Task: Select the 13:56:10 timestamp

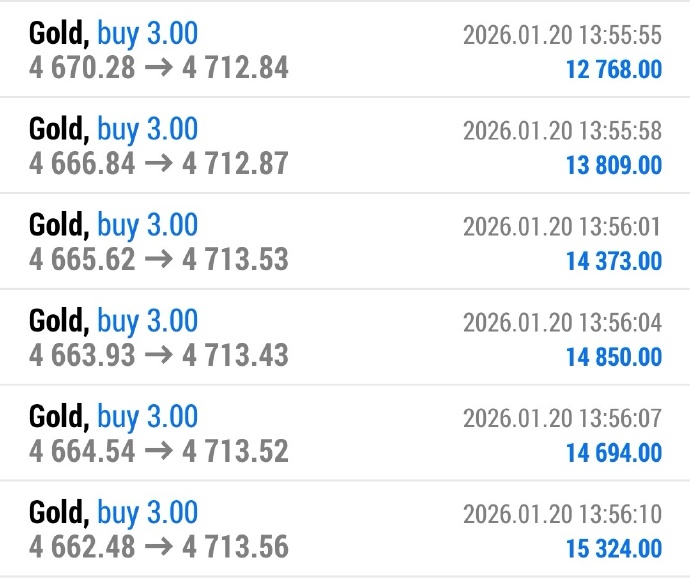Action: click(562, 516)
